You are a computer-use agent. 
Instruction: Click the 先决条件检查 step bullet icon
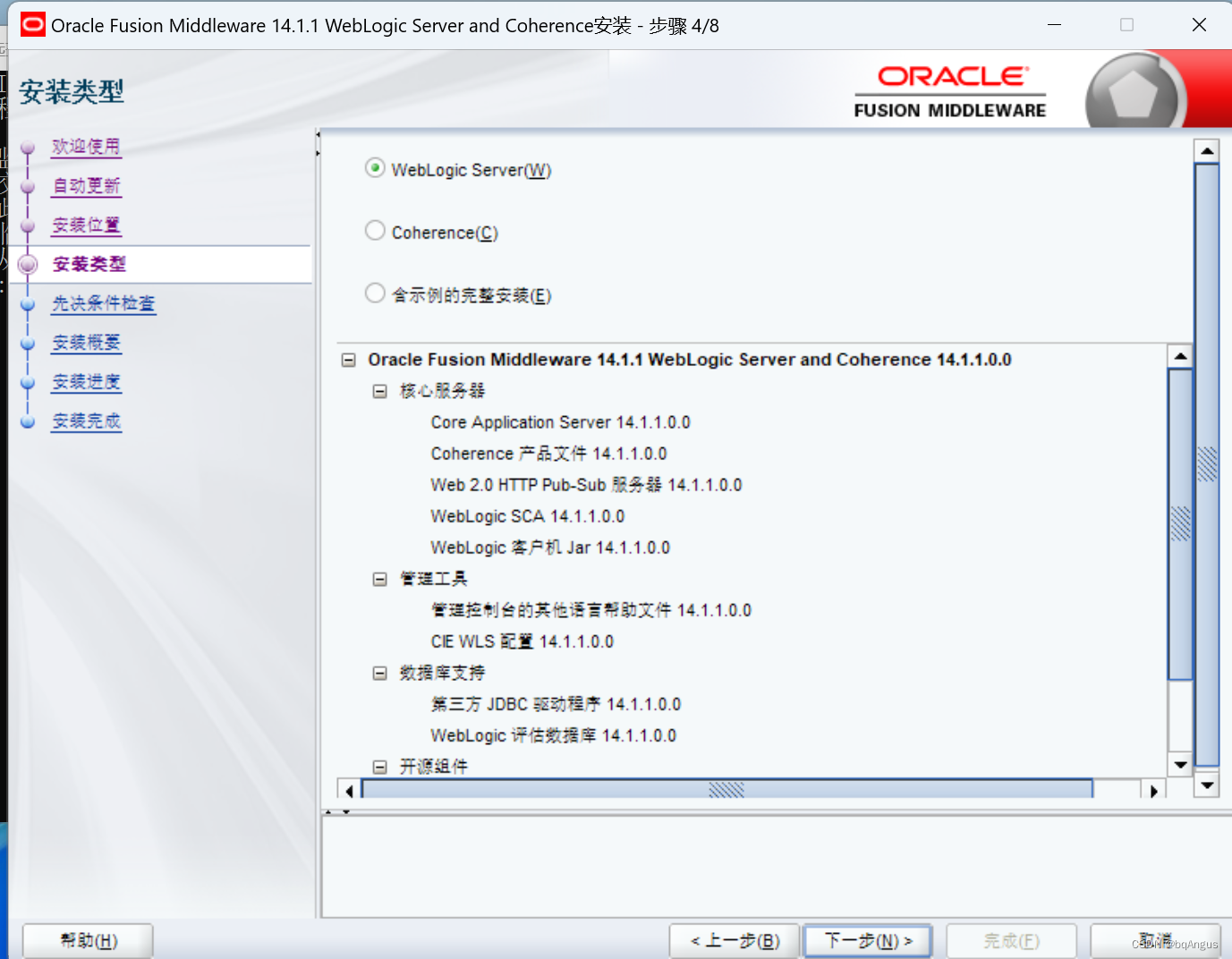(x=28, y=304)
